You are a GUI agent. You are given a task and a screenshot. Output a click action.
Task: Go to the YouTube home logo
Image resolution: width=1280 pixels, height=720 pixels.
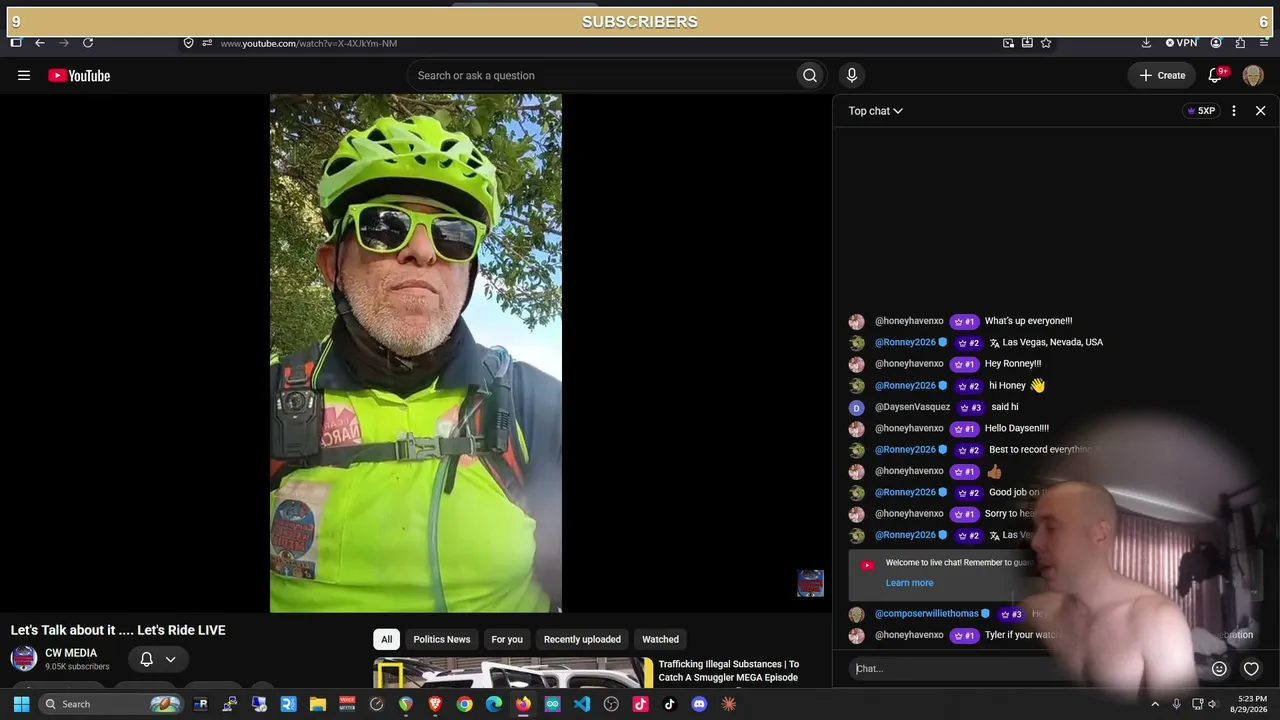click(79, 75)
